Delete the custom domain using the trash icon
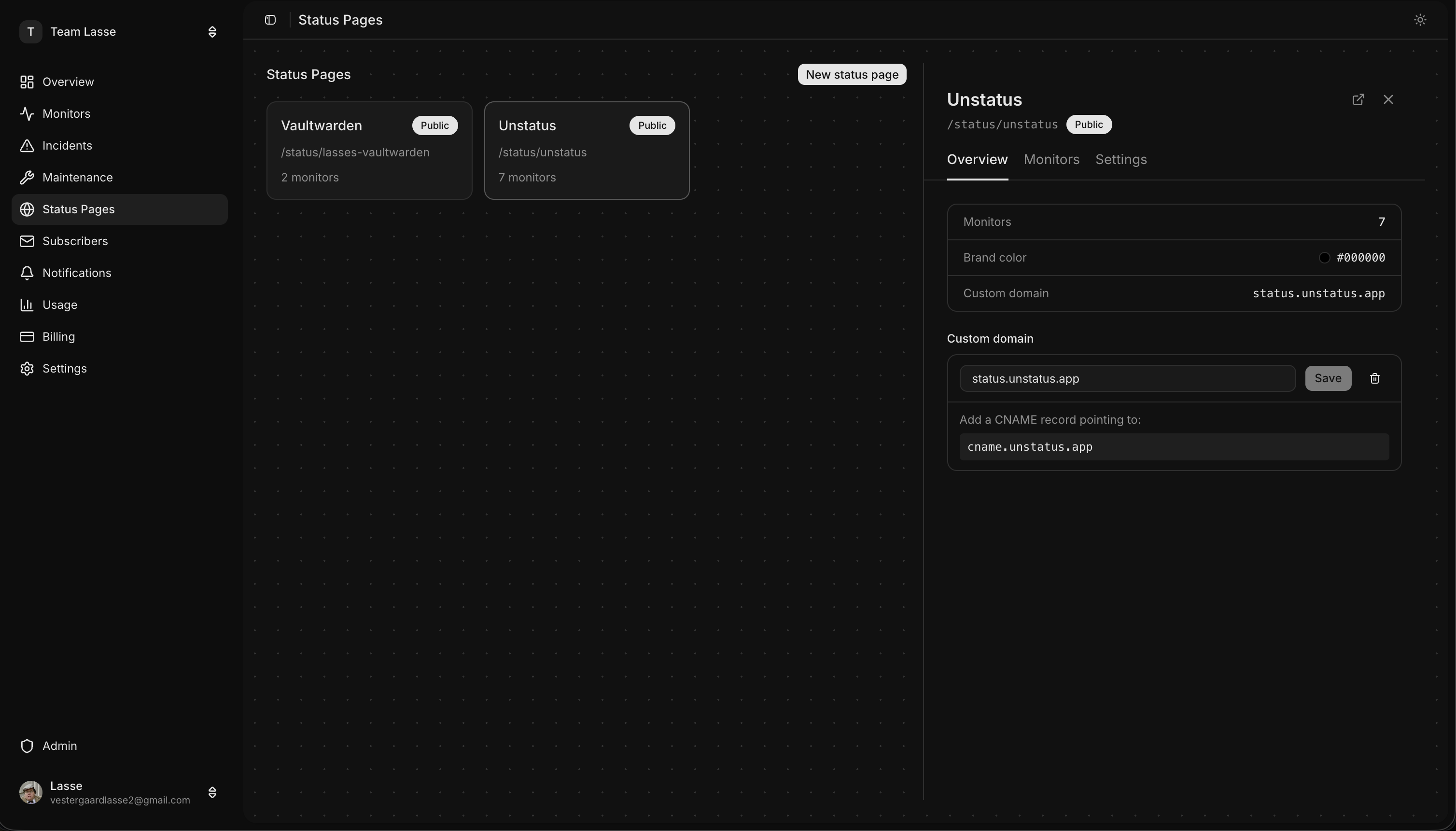Screen dimensions: 1456x831 1374,378
